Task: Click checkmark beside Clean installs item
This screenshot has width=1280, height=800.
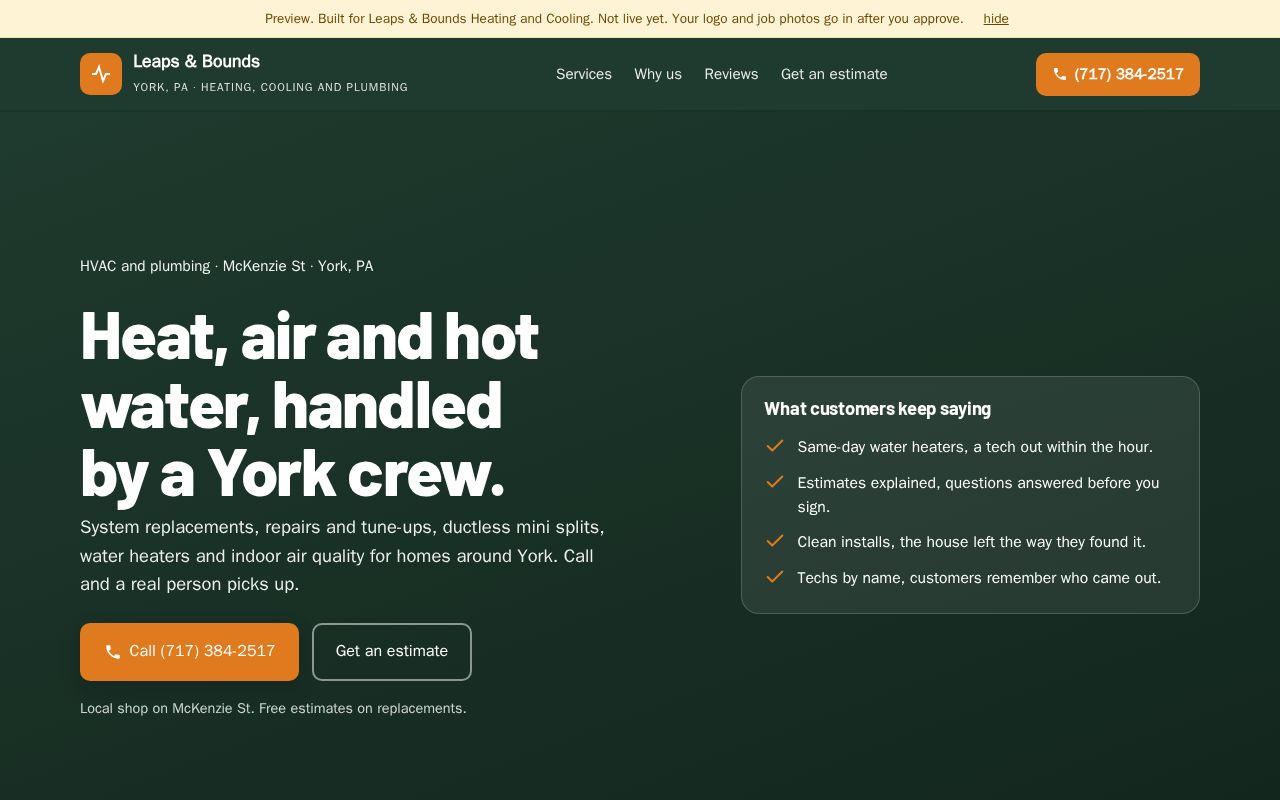Action: 774,541
